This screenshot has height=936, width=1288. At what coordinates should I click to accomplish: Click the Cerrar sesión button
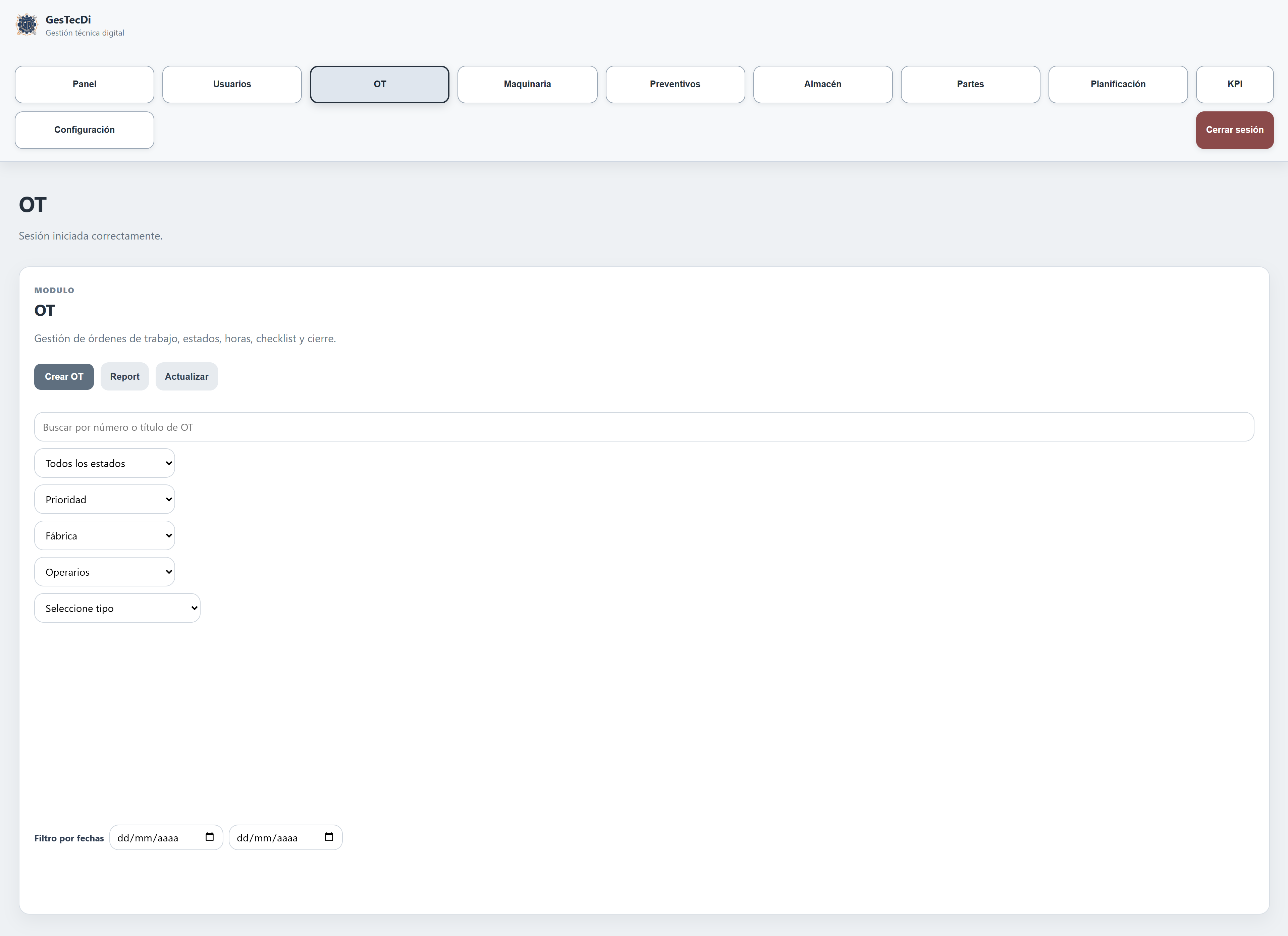pyautogui.click(x=1235, y=130)
